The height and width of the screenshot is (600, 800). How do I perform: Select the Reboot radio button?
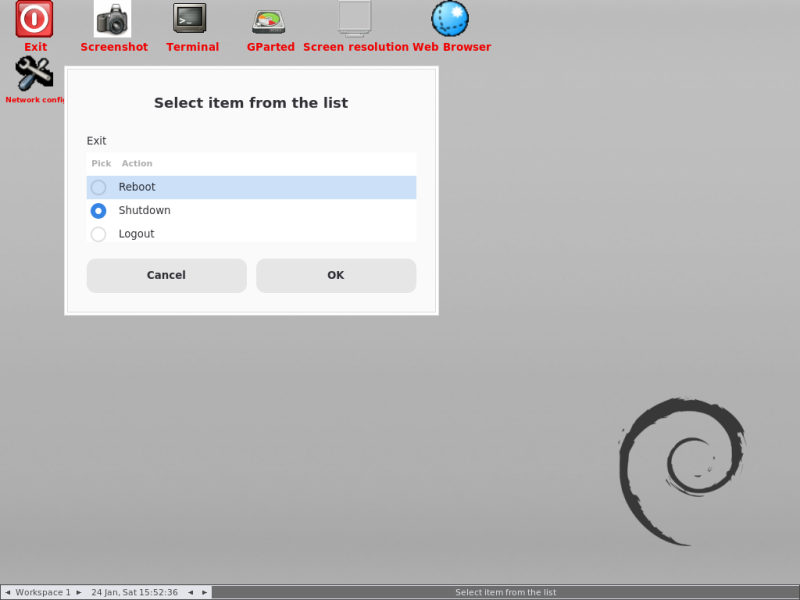[x=98, y=187]
